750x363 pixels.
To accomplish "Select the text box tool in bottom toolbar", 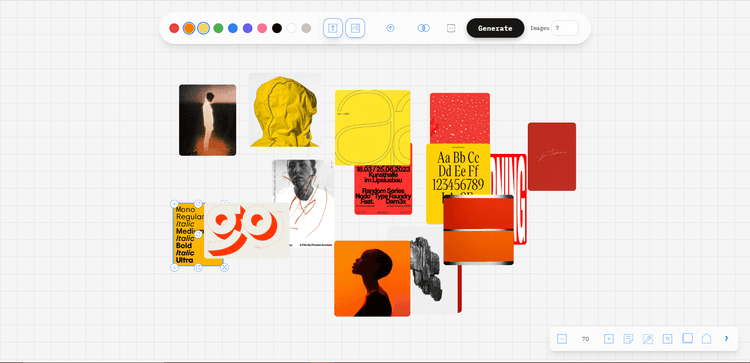I will point(667,339).
